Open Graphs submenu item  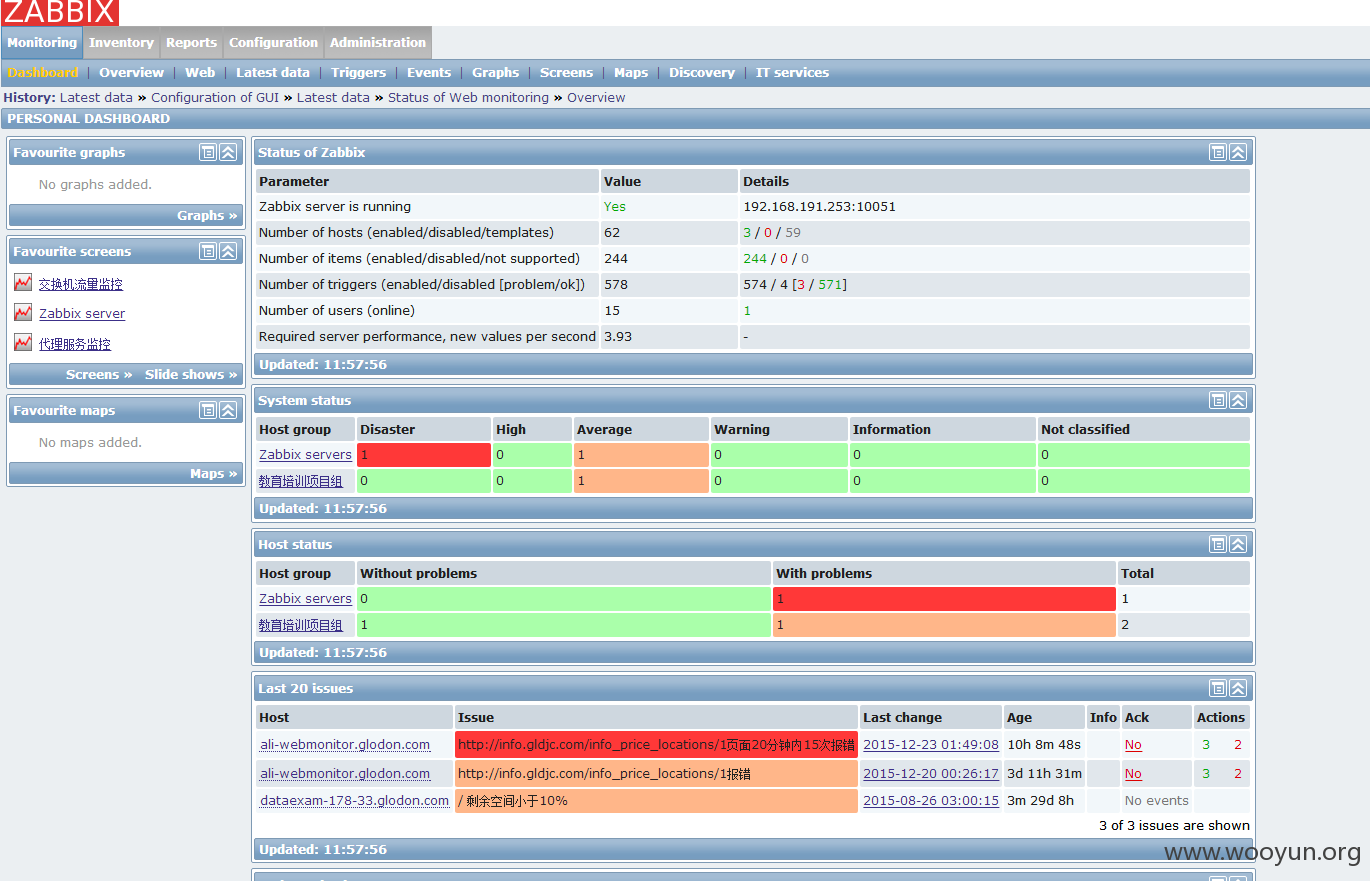pos(495,72)
